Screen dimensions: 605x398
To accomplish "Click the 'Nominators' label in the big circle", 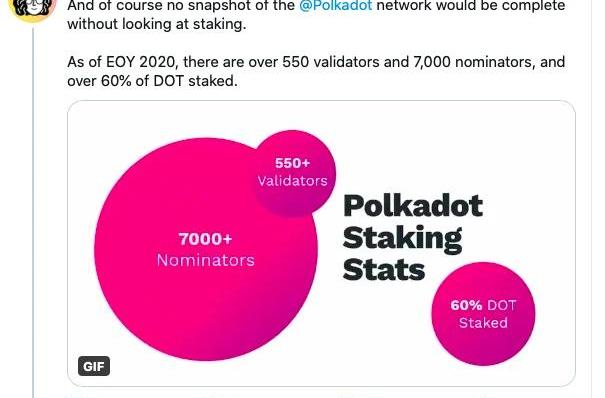I will pyautogui.click(x=206, y=260).
